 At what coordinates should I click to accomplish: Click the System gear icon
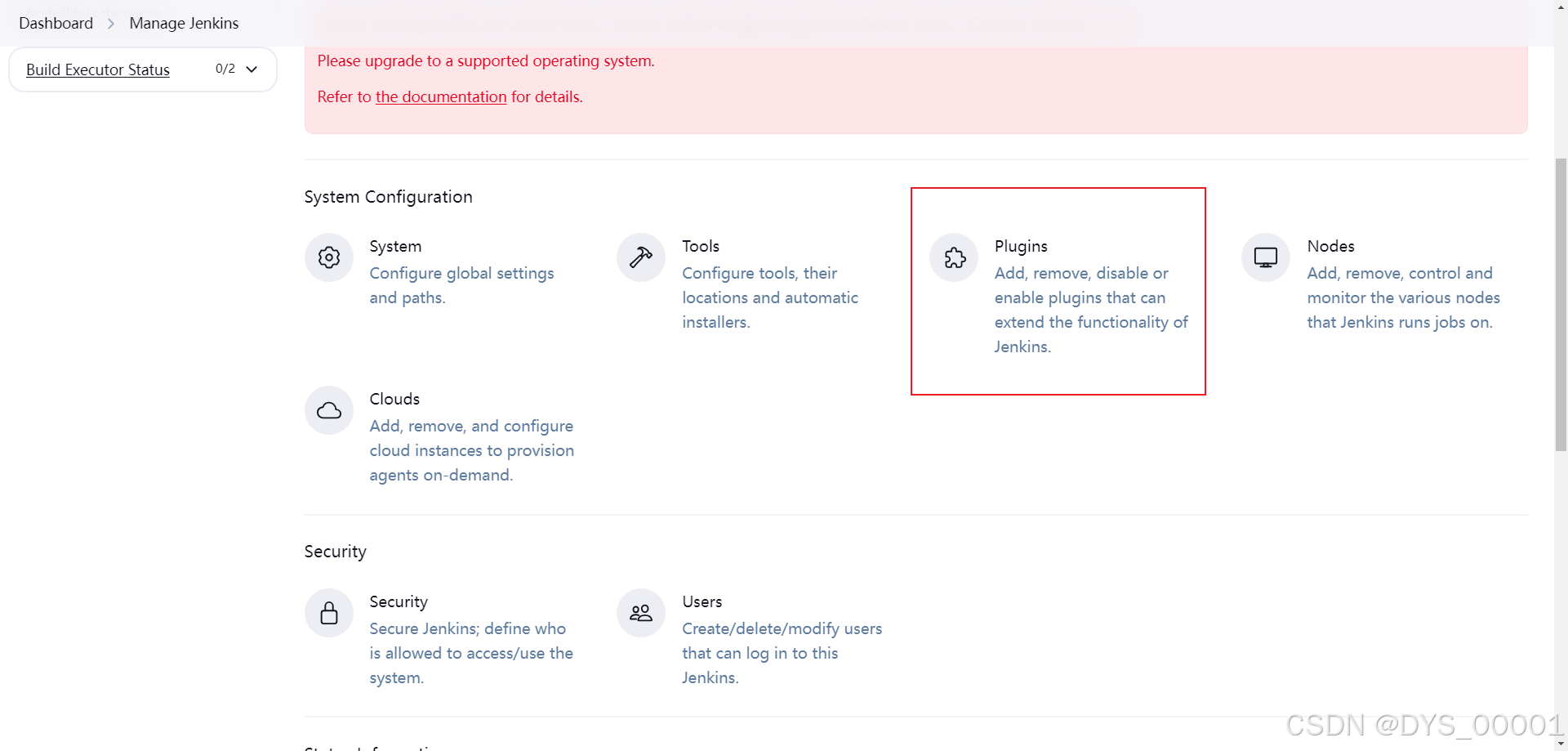pos(329,257)
